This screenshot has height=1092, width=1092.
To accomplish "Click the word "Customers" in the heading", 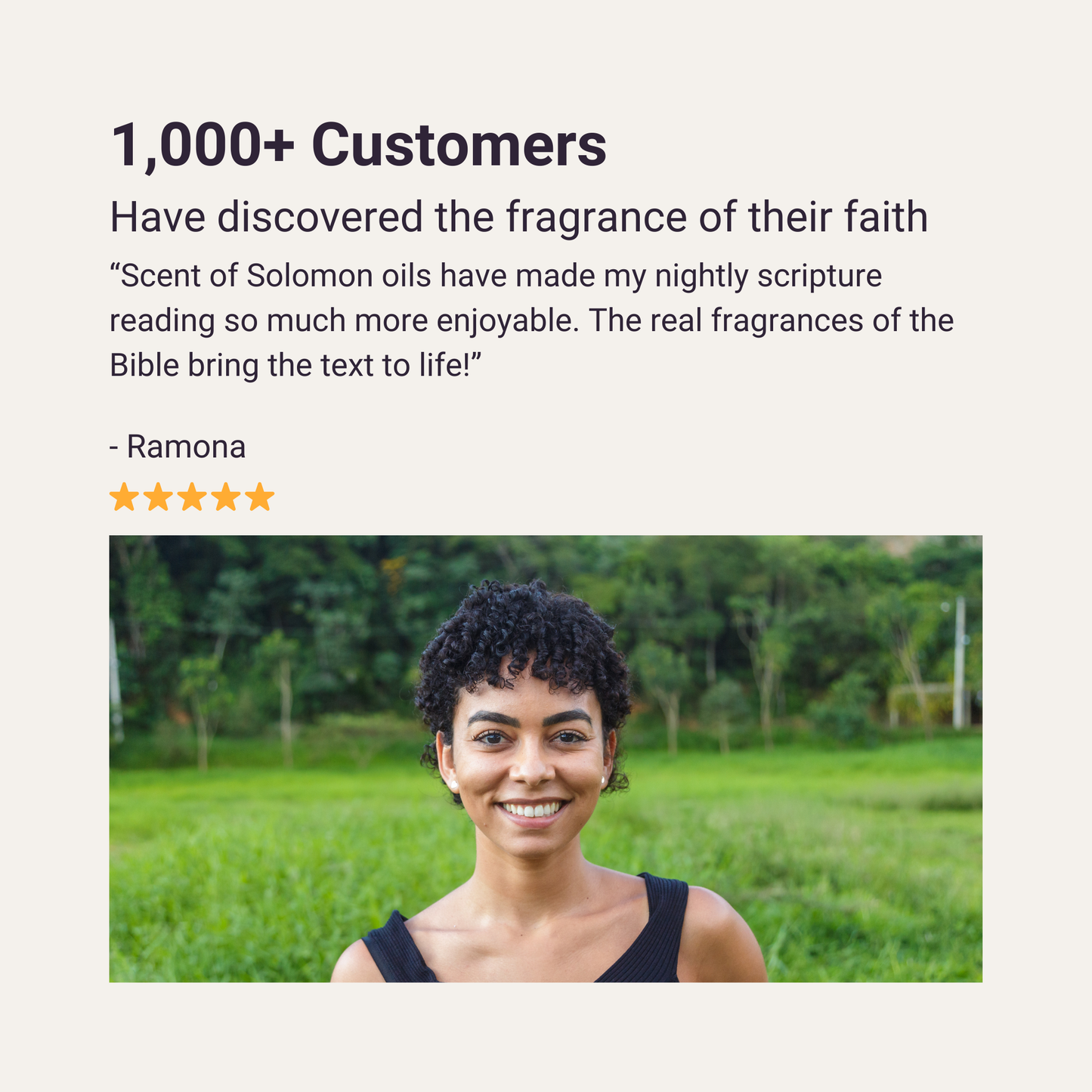I will (x=459, y=146).
